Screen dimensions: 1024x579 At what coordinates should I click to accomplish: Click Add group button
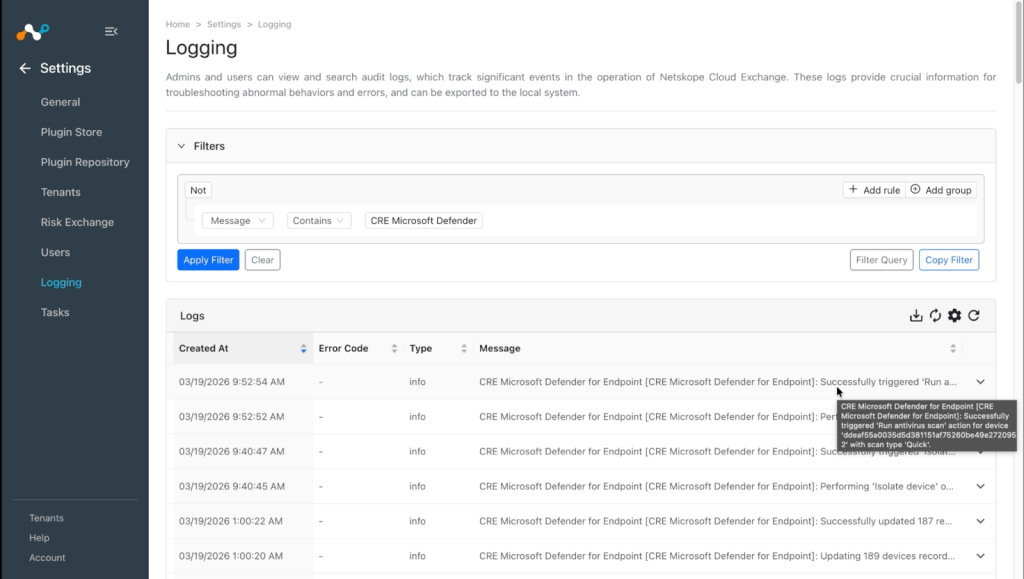pyautogui.click(x=941, y=190)
